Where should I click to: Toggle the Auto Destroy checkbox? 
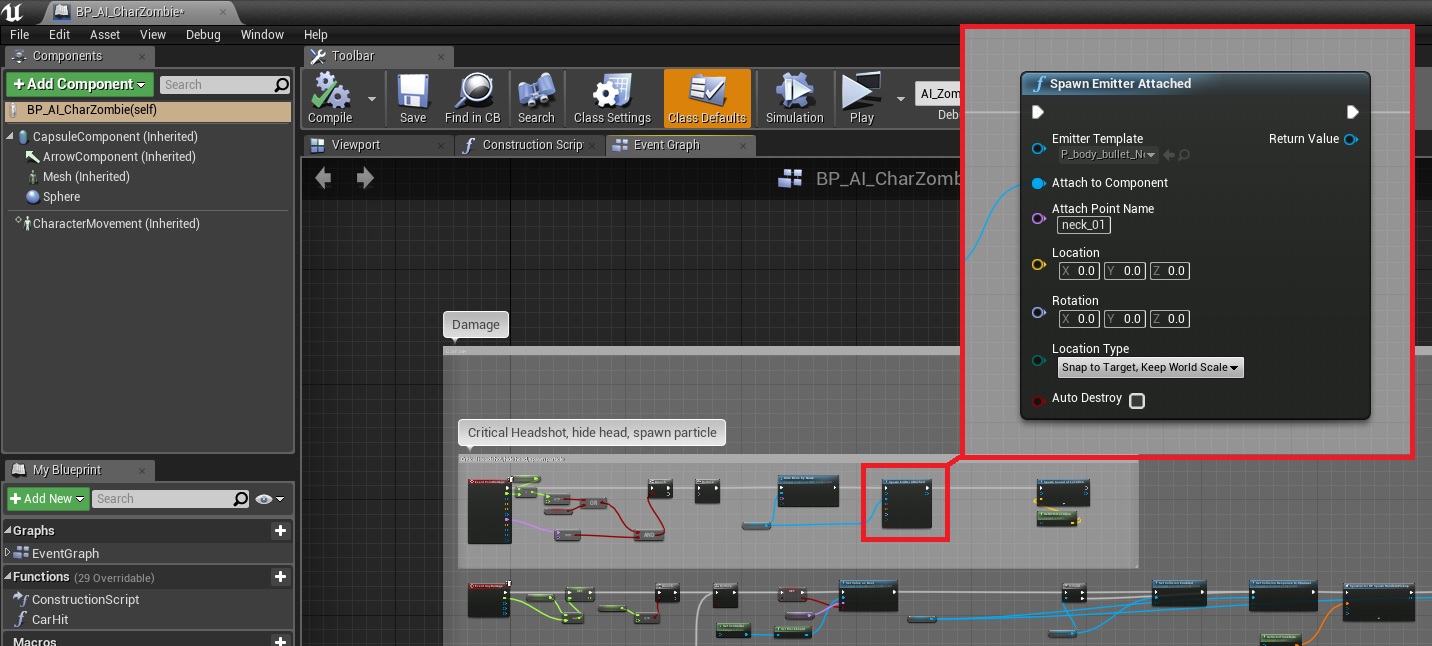coord(1137,401)
